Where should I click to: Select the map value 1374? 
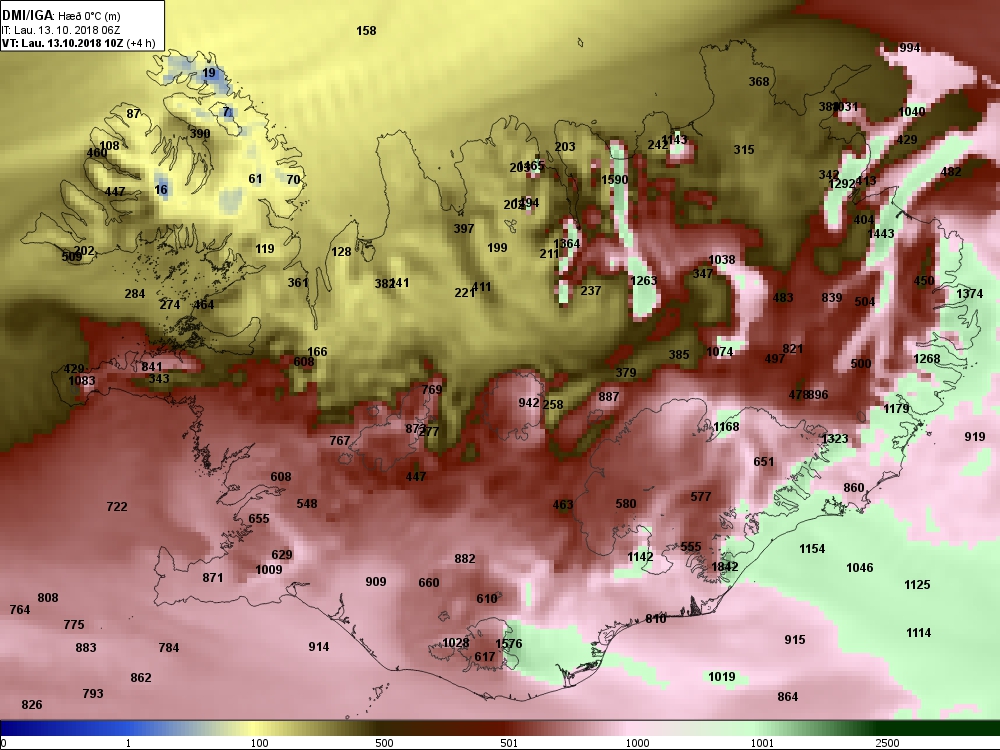[x=969, y=294]
